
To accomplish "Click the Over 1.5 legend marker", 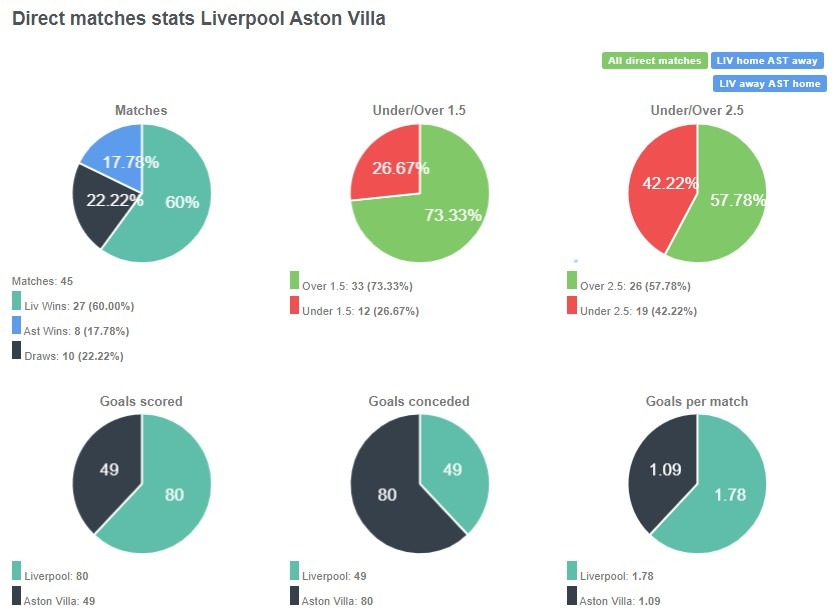I will tap(292, 285).
